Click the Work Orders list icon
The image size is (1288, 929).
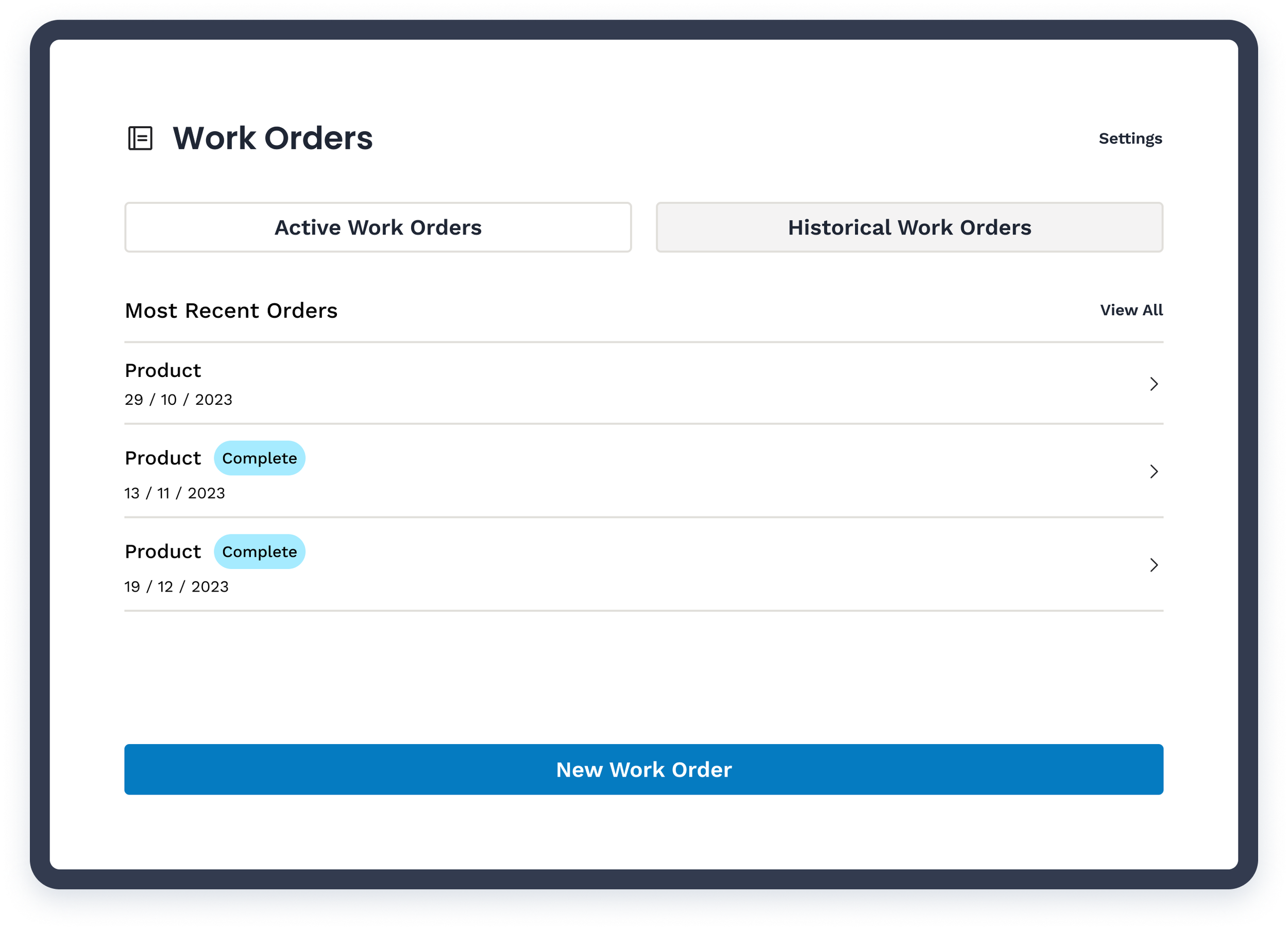140,139
